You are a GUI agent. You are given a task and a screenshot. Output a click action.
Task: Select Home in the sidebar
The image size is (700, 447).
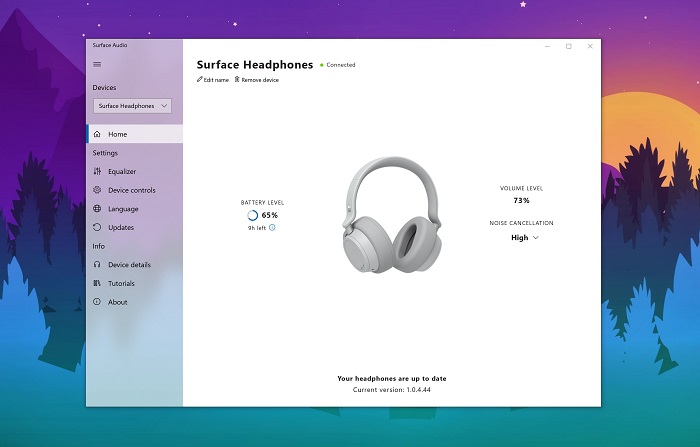point(135,134)
